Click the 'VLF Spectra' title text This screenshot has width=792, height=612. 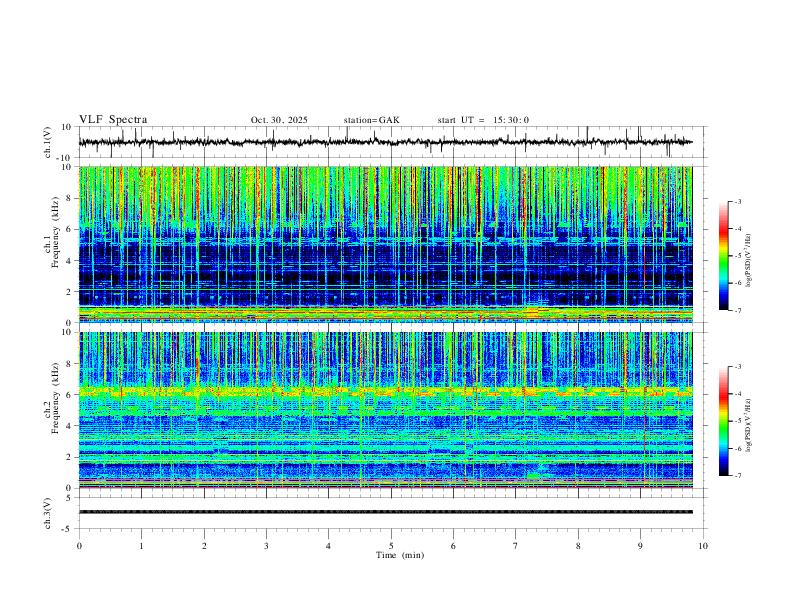113,120
